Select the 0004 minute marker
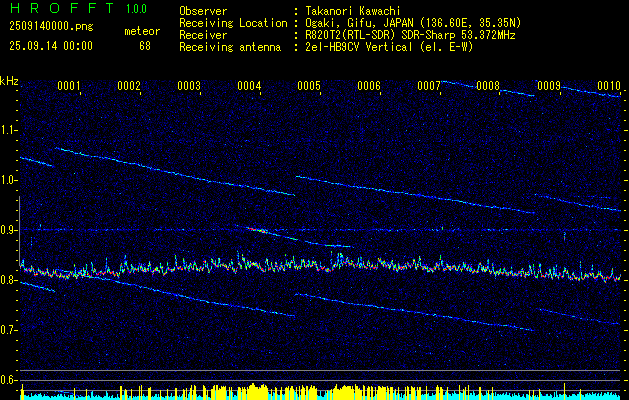The image size is (629, 400). pos(249,87)
